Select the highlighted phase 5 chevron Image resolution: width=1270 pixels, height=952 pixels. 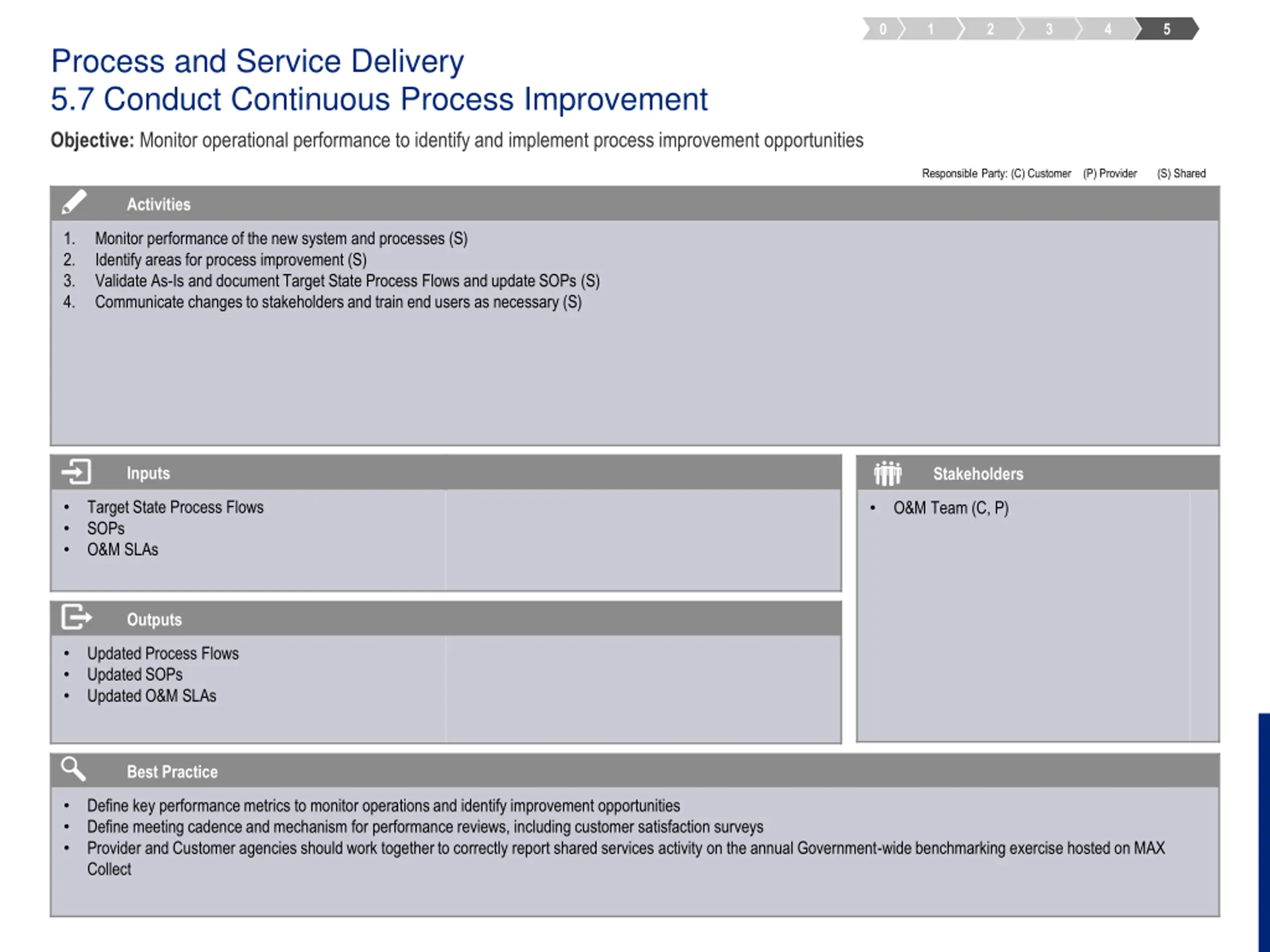1167,29
